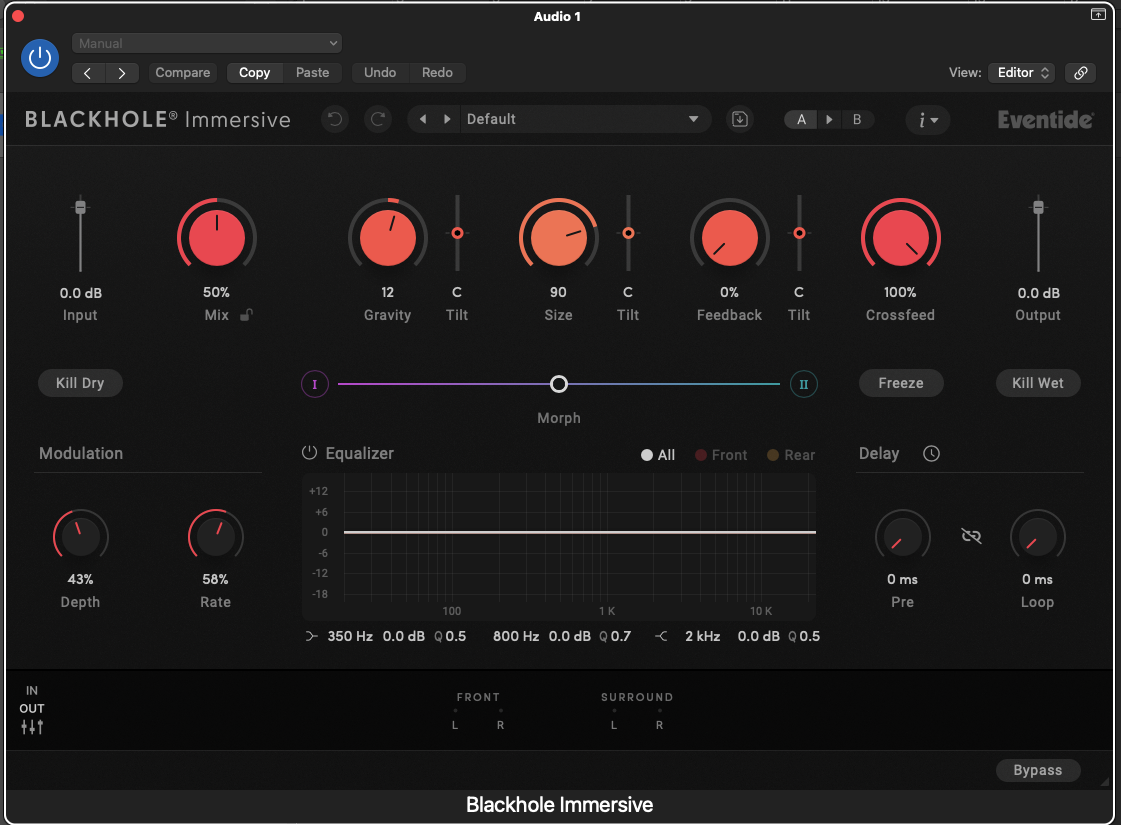Screen dimensions: 1121x825
Task: Toggle the delay link icon
Action: [972, 535]
